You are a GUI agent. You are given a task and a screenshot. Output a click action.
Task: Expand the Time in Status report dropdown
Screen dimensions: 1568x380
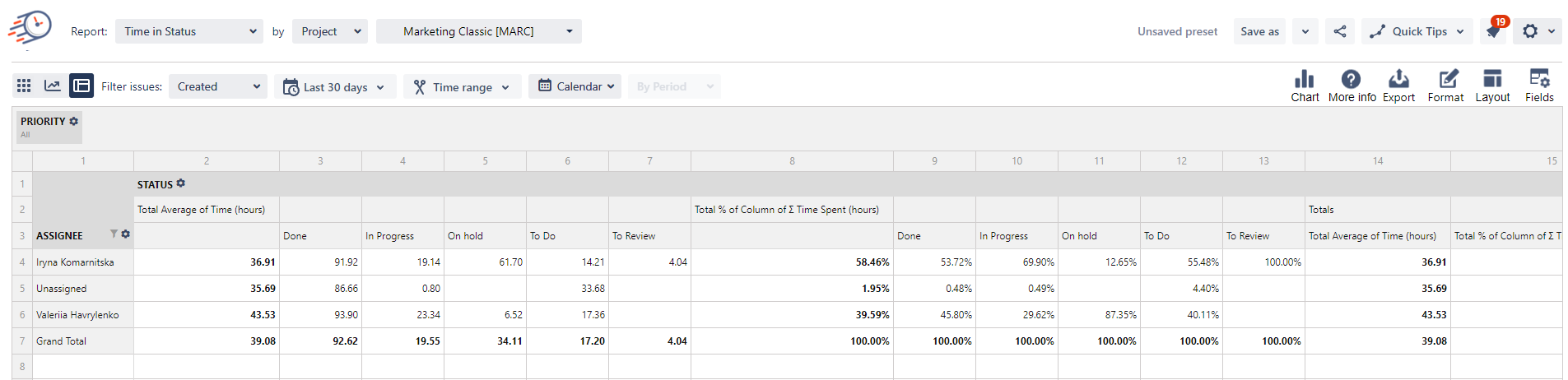click(x=189, y=31)
